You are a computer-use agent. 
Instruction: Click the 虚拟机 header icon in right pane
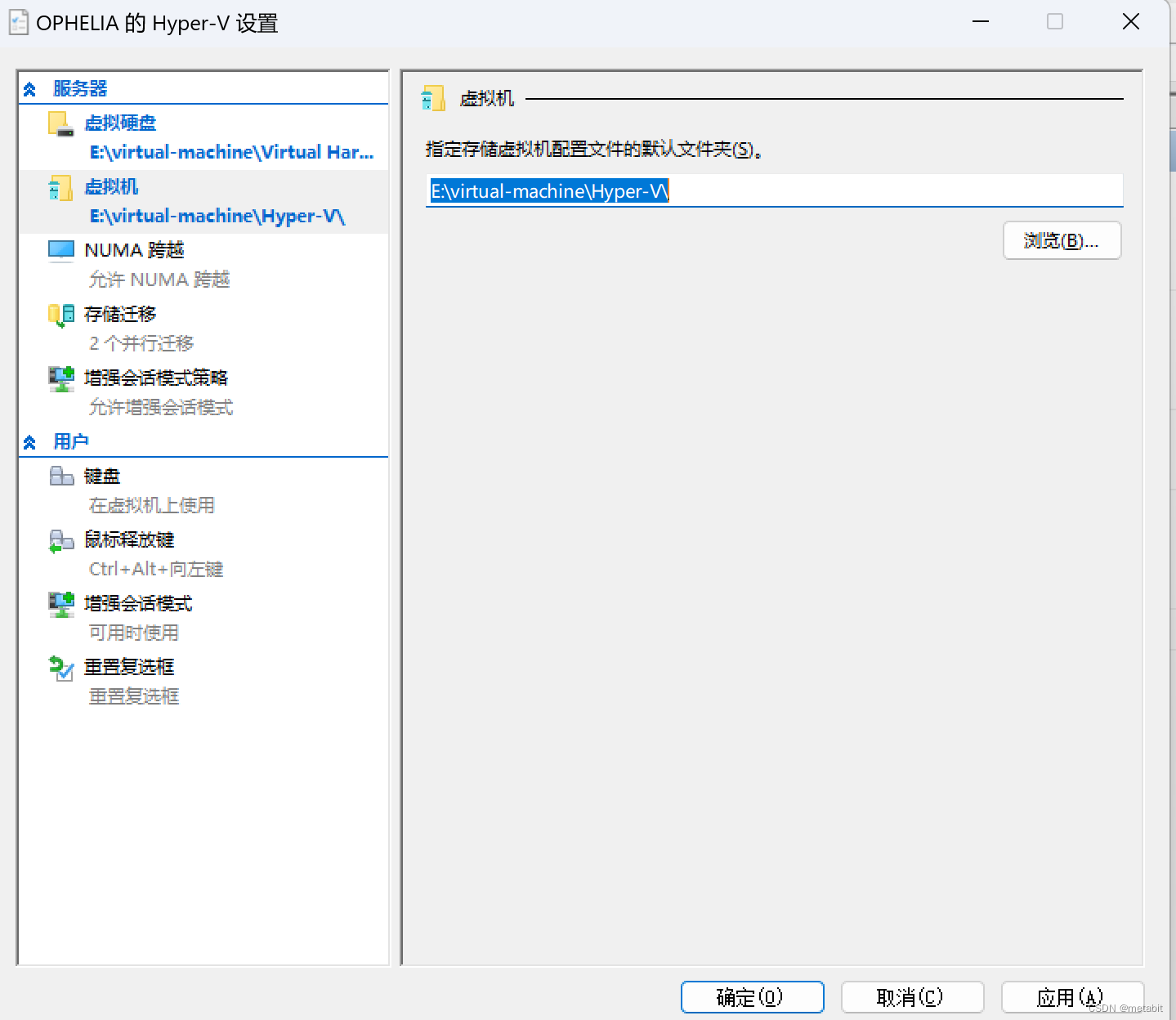433,98
